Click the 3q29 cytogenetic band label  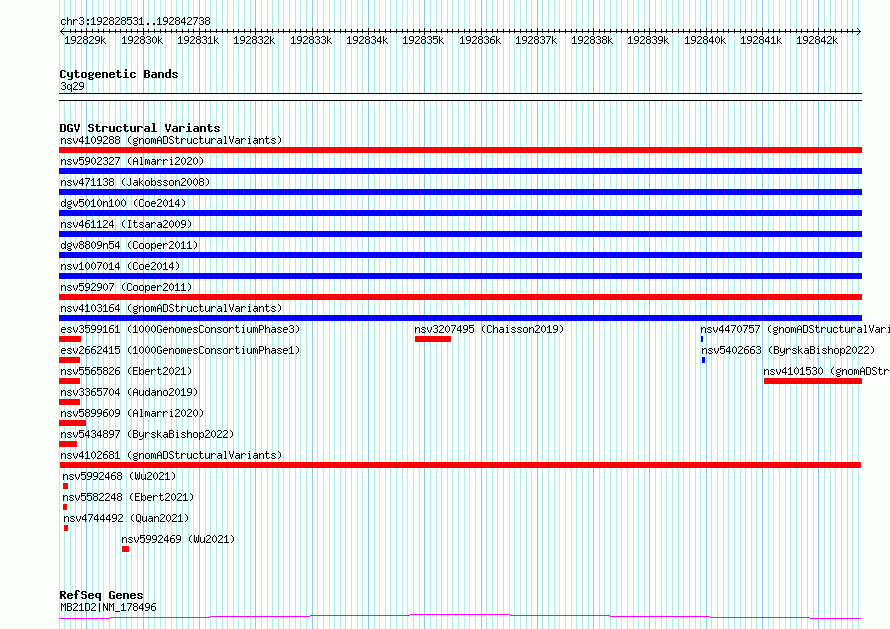[x=72, y=86]
